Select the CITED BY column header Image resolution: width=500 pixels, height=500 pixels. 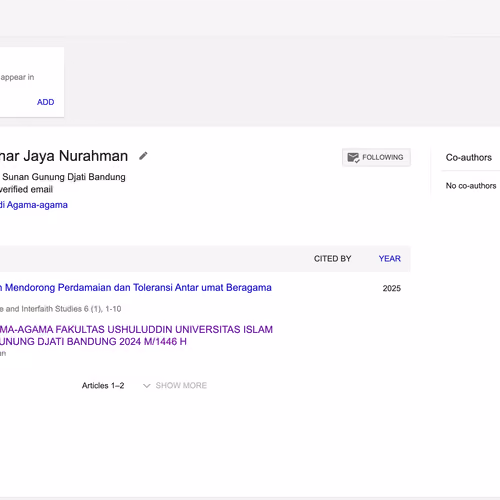click(x=332, y=259)
